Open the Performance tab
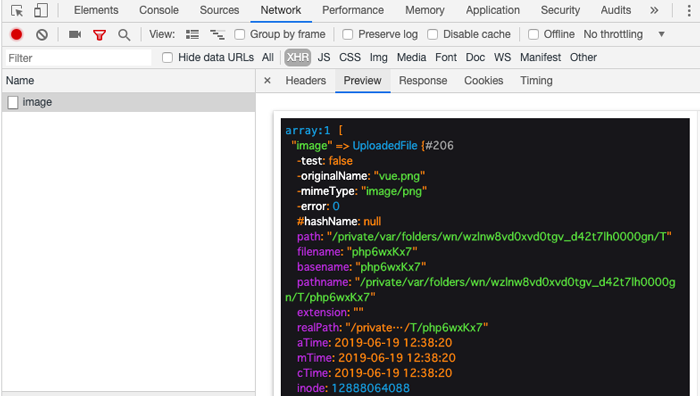 [x=353, y=10]
